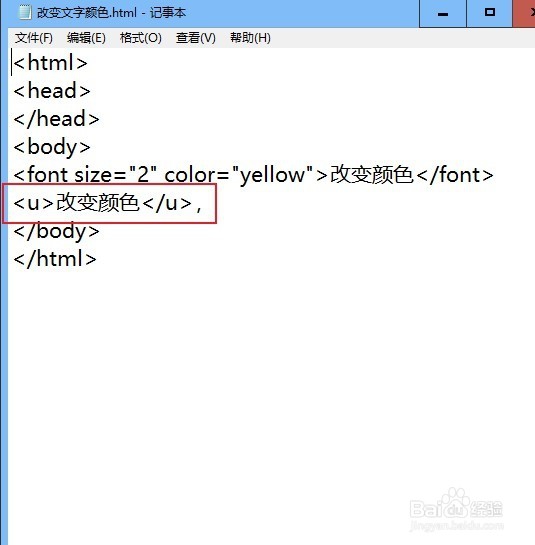Click the Notepad icon in title bar
The height and width of the screenshot is (545, 535).
tap(25, 13)
